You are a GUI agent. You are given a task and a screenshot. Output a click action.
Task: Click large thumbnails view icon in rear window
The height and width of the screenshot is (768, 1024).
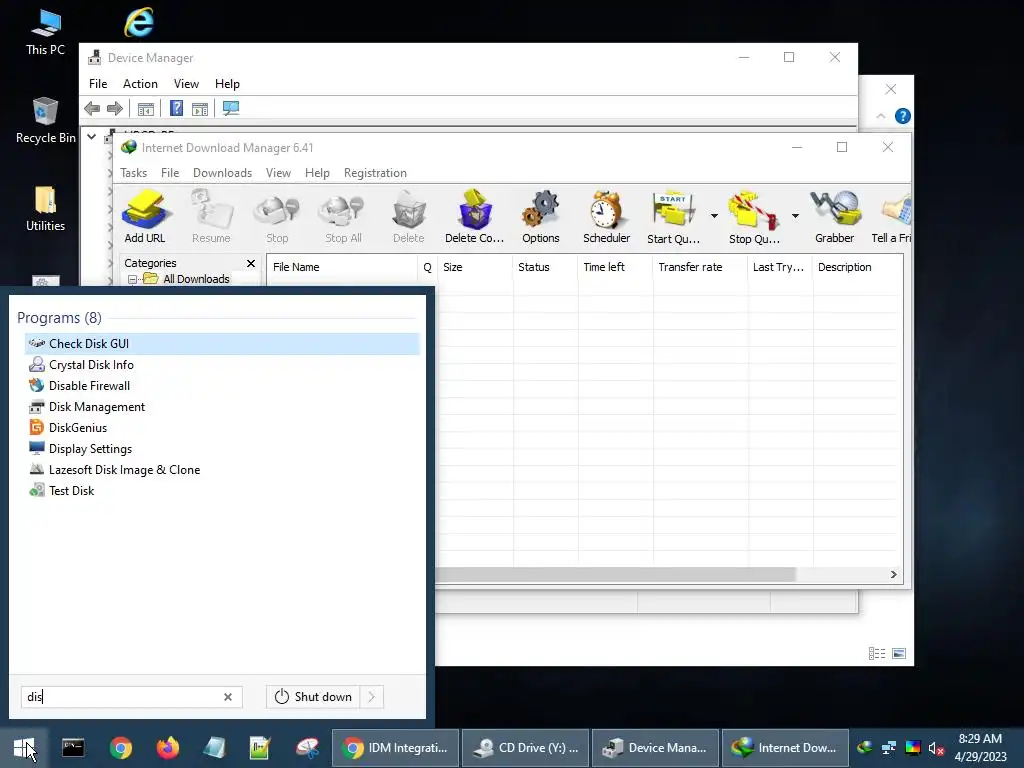[x=899, y=653]
